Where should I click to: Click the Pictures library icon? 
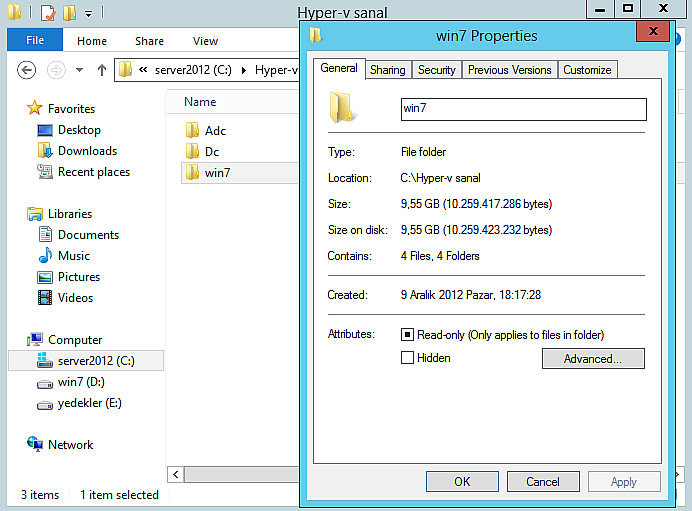click(x=45, y=277)
